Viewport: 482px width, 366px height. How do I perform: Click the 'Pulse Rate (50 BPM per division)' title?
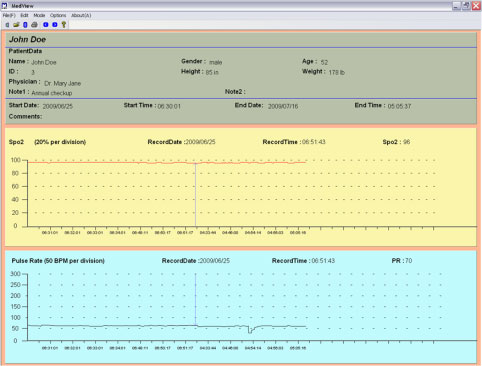(58, 261)
